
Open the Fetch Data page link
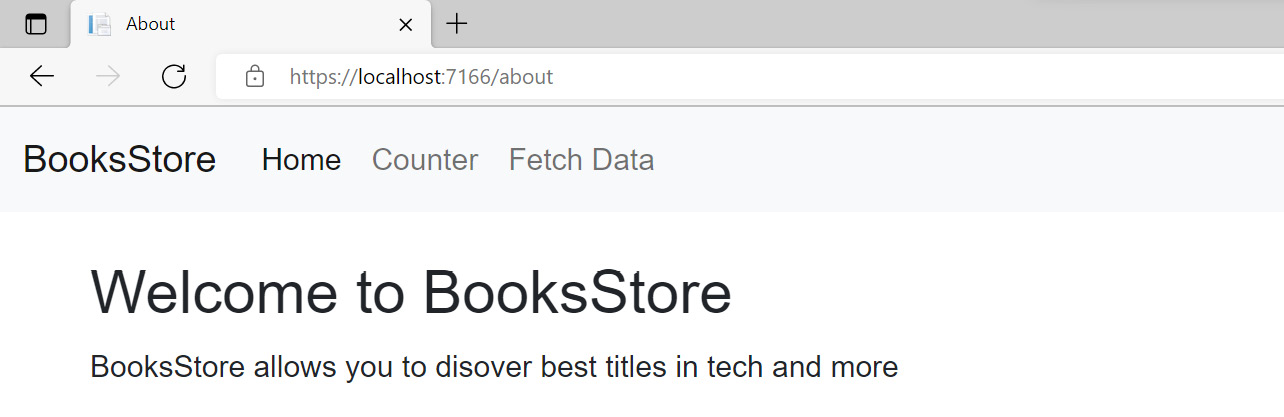[581, 160]
